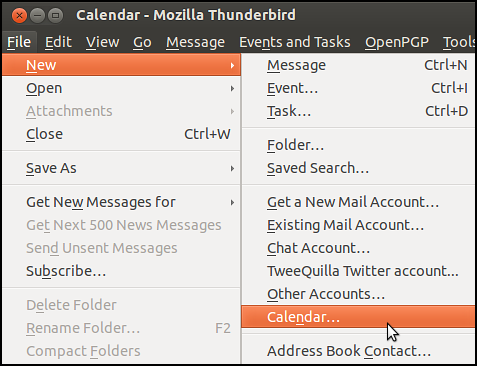
Task: Choose Message from the New submenu
Action: 358,65
